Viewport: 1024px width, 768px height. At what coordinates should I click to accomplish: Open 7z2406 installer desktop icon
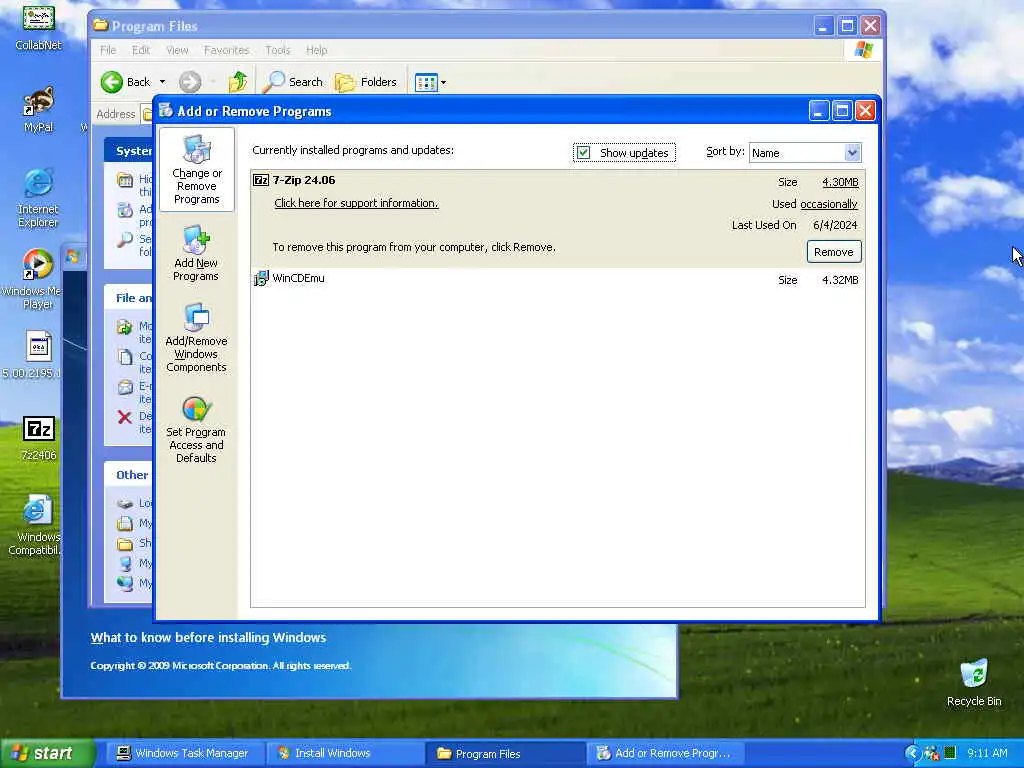39,438
